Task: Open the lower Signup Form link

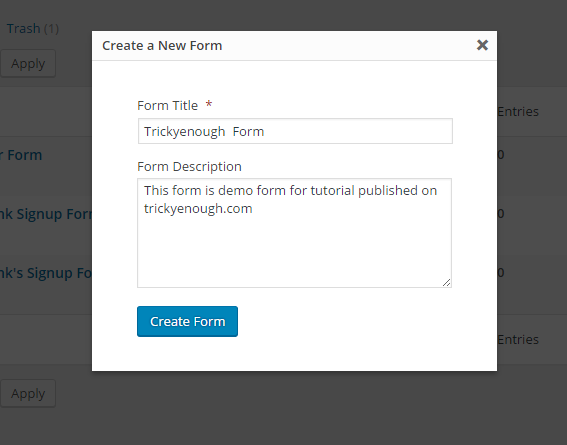Action: [x=46, y=273]
